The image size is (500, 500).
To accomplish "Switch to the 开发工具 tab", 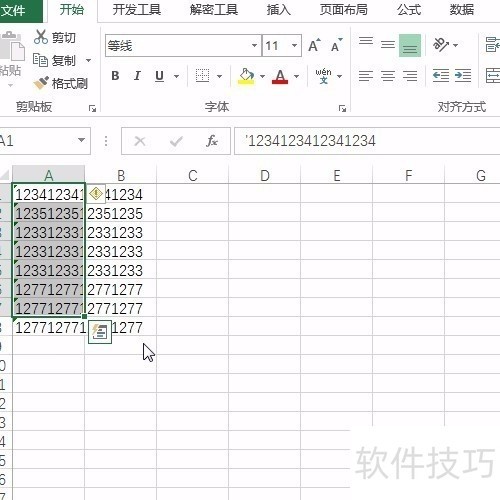I will 136,10.
